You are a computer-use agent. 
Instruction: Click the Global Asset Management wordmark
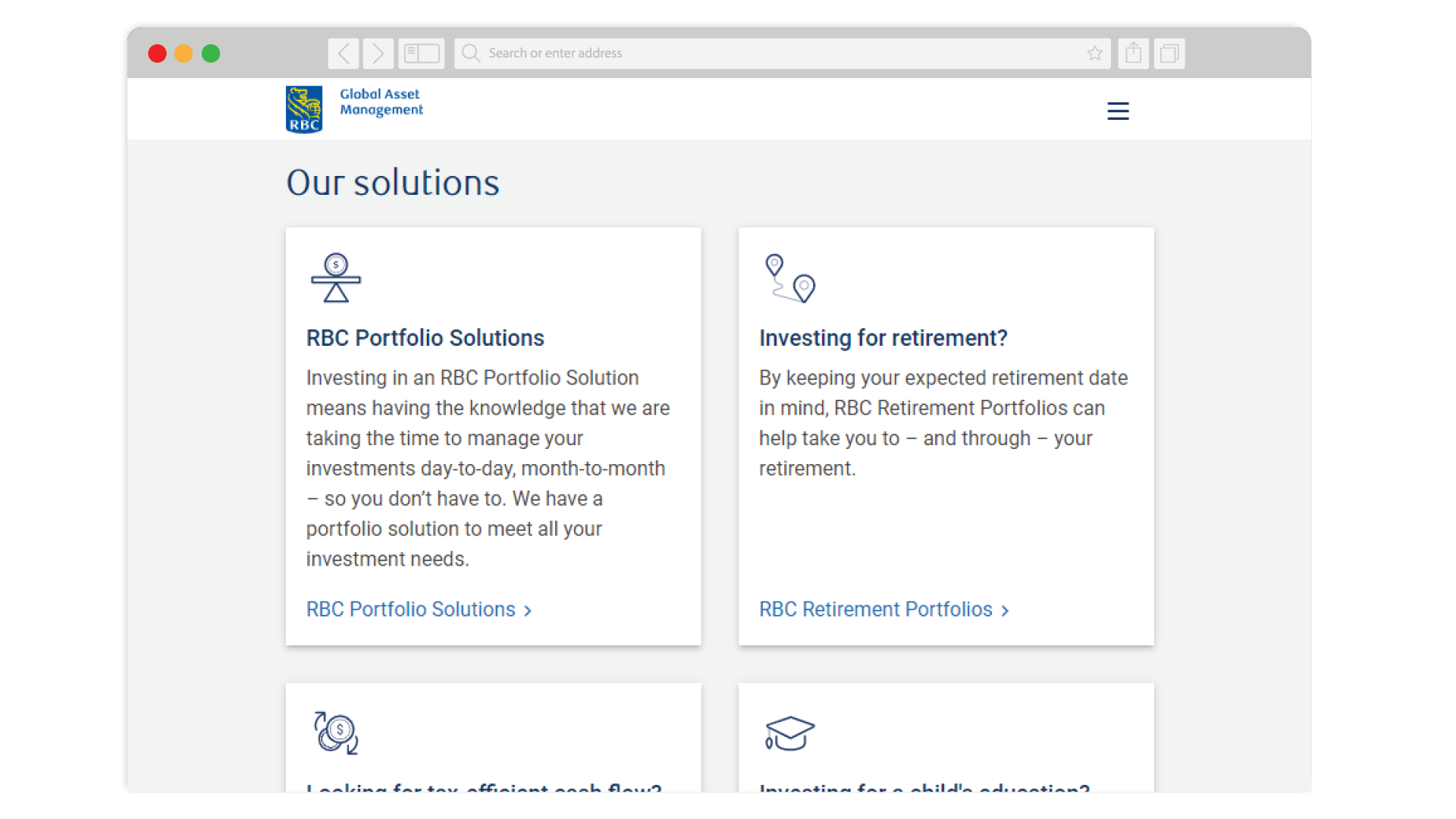click(381, 102)
